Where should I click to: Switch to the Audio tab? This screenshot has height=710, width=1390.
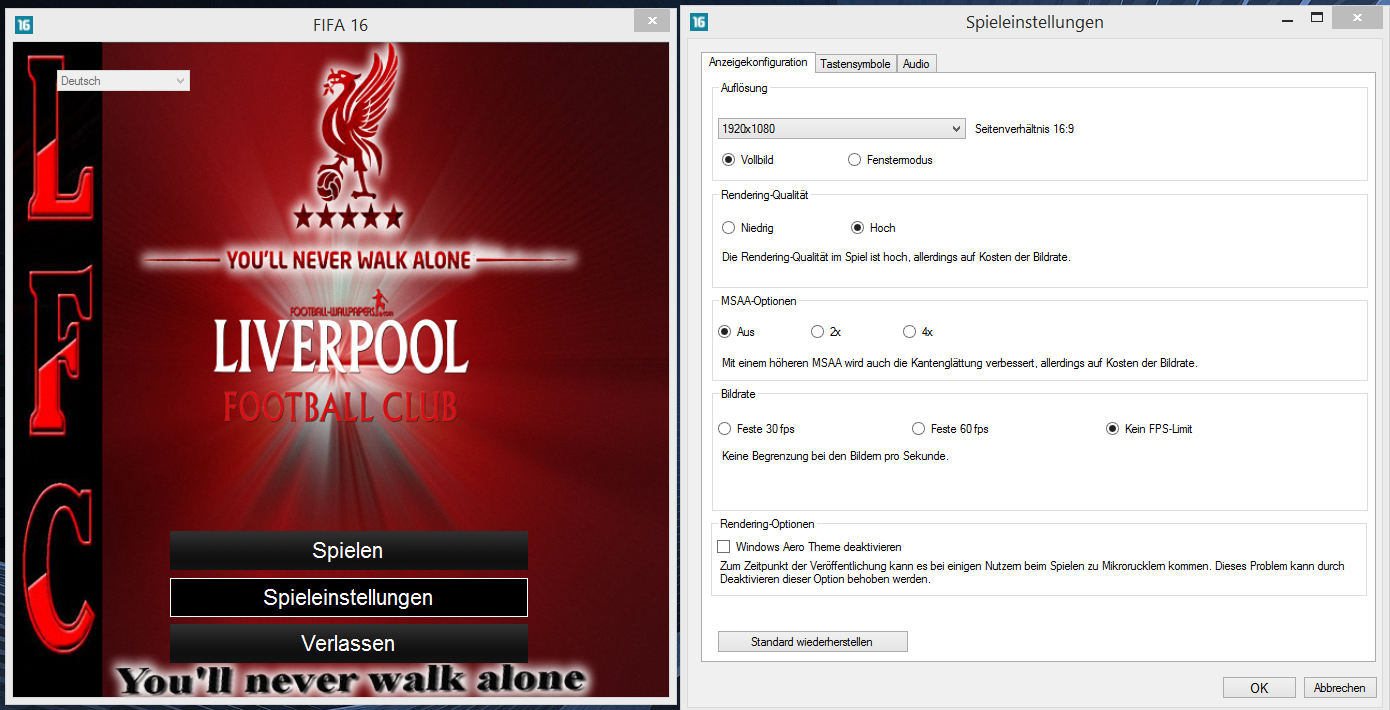(x=916, y=64)
